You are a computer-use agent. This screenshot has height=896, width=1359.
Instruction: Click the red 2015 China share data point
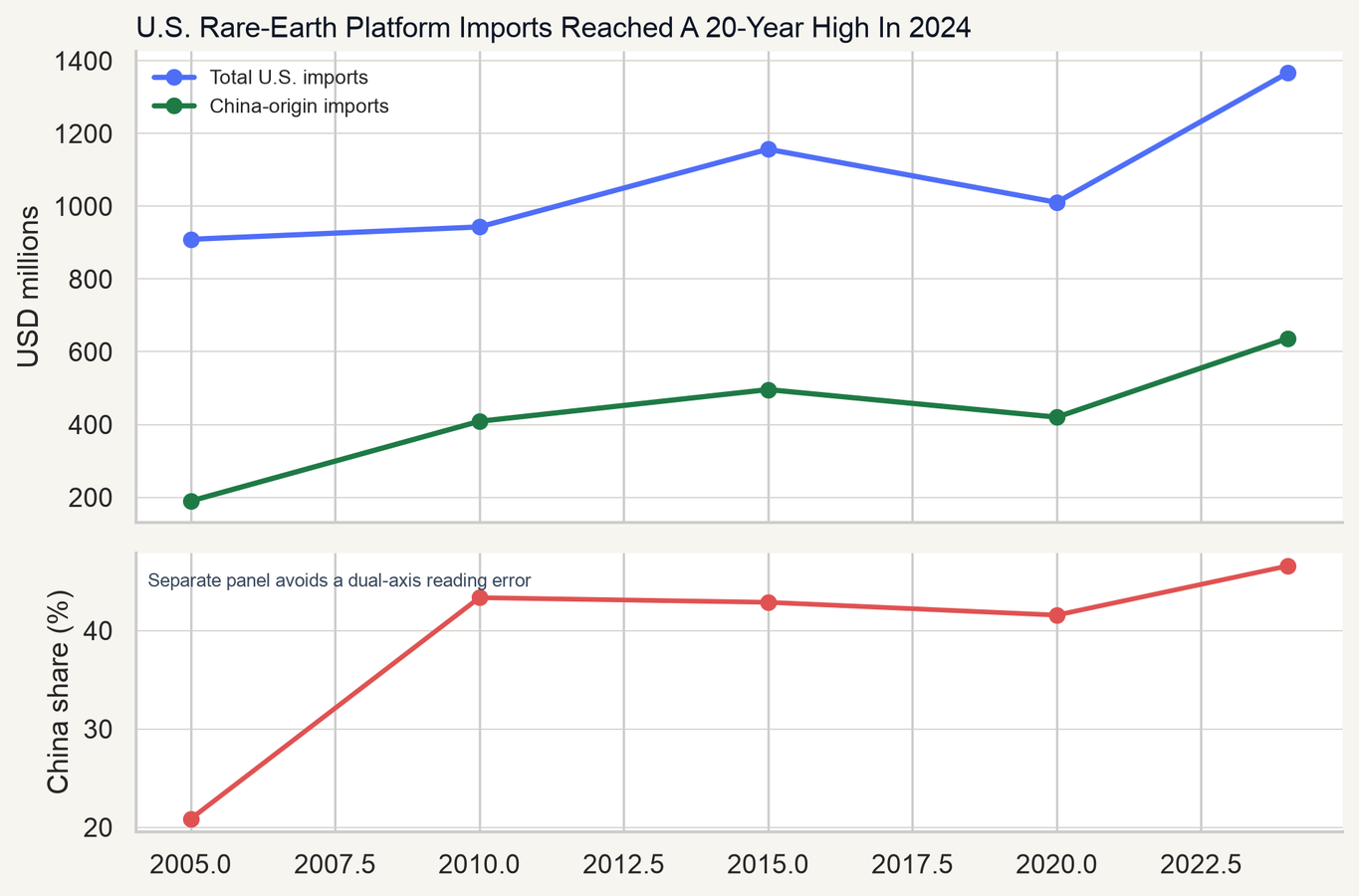769,602
